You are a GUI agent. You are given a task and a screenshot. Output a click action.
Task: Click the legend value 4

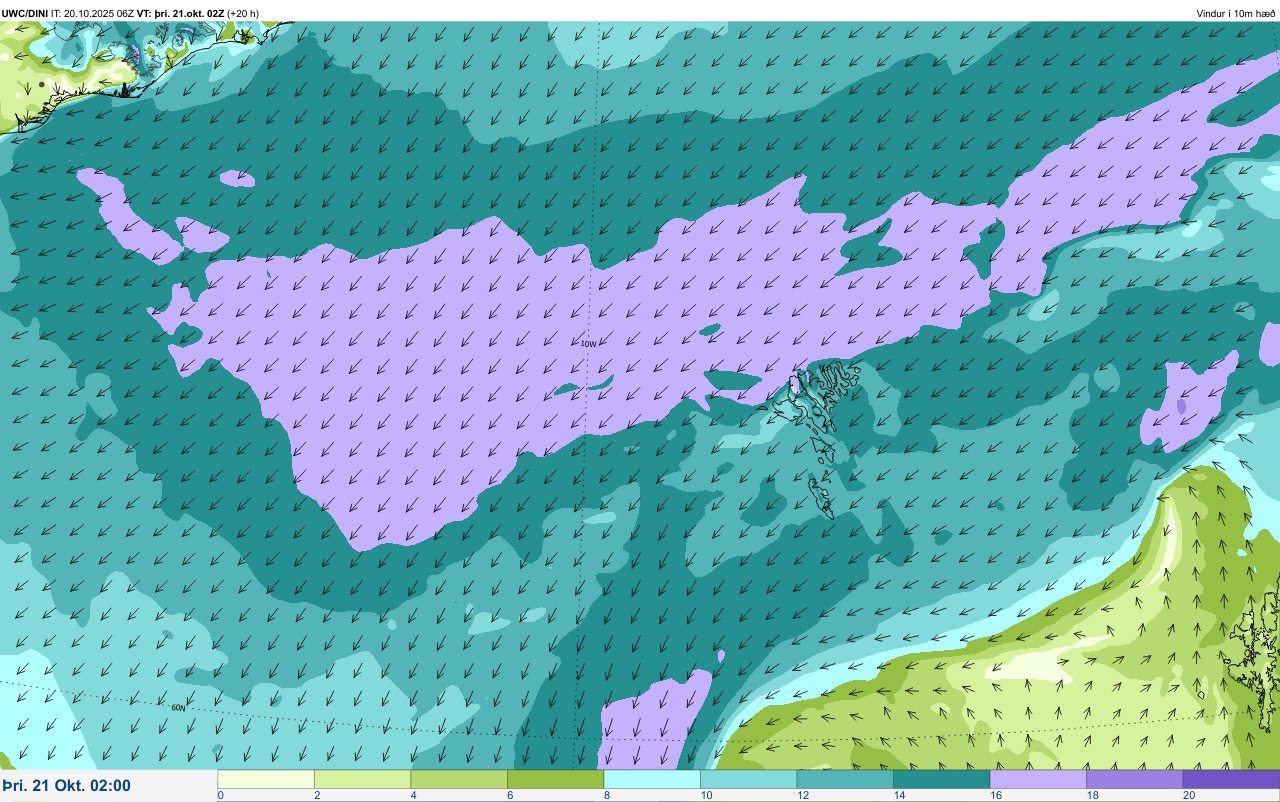[412, 795]
